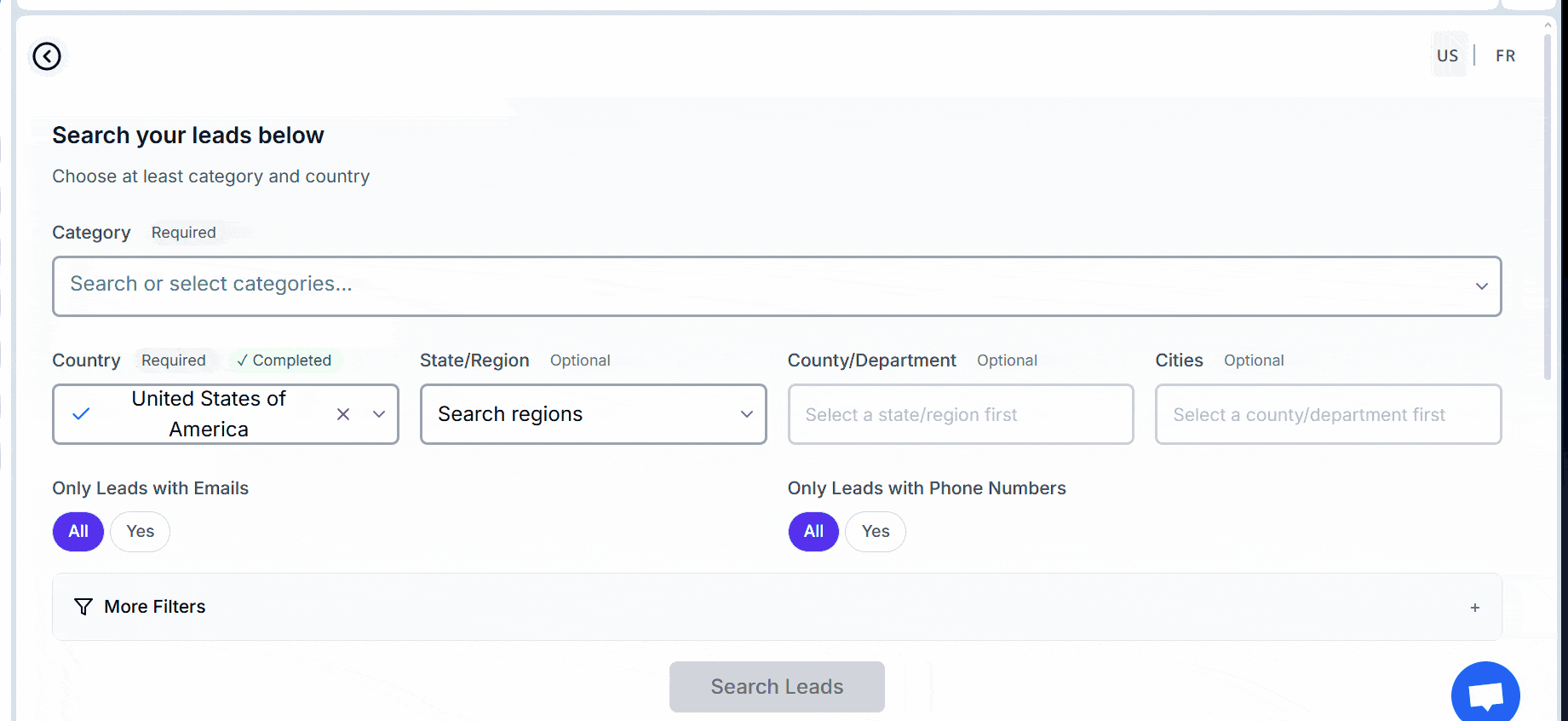Click the Search Leads button
This screenshot has height=721, width=1568.
[x=777, y=687]
